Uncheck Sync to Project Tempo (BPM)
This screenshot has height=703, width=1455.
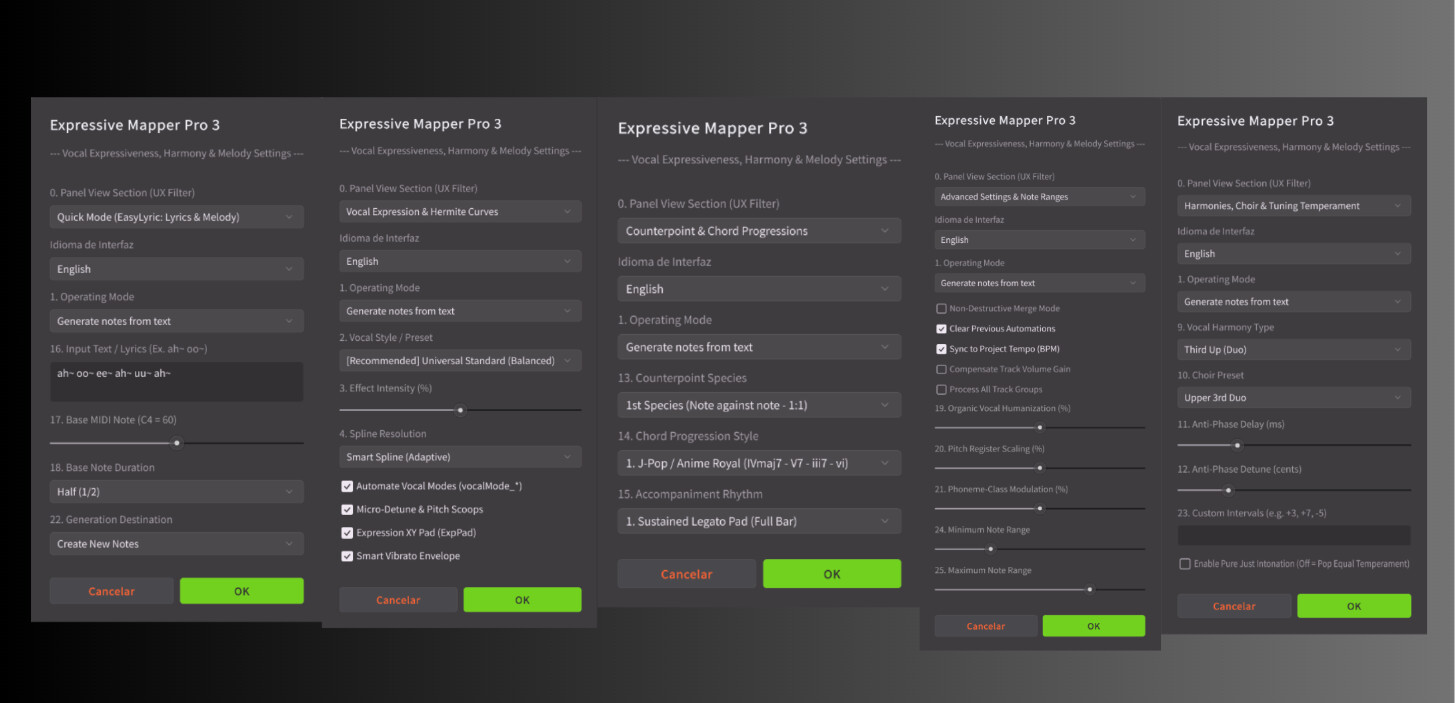coord(941,349)
